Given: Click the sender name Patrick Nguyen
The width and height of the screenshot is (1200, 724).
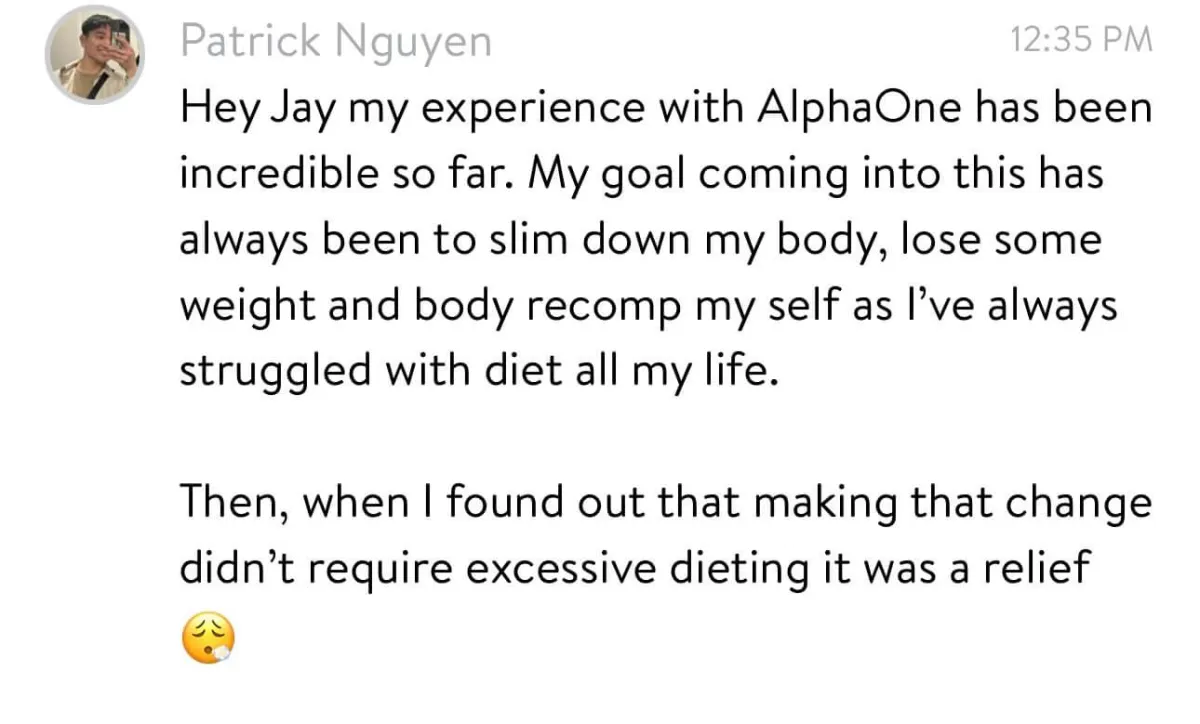Looking at the screenshot, I should pyautogui.click(x=336, y=41).
